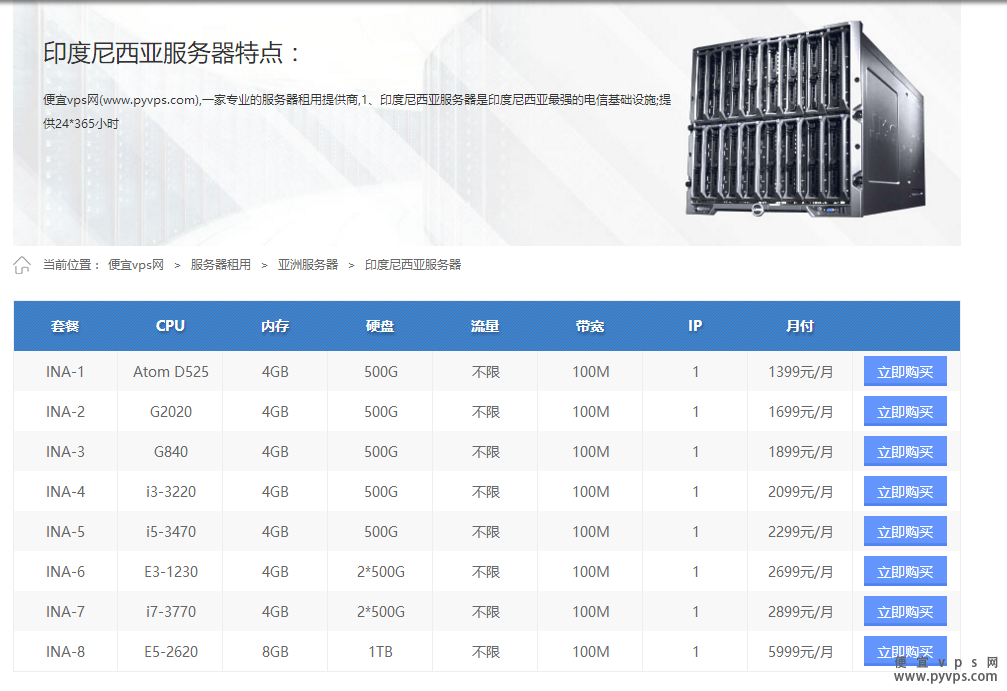
Task: Click the 套餐 column header
Action: click(x=65, y=326)
